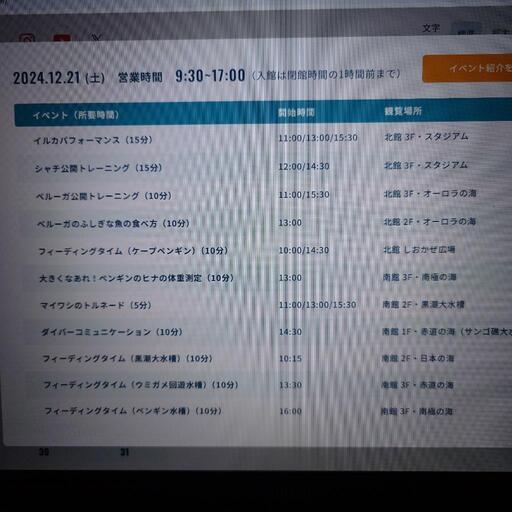Select calendar date 30
Viewport: 512px width, 512px height.
tap(44, 452)
